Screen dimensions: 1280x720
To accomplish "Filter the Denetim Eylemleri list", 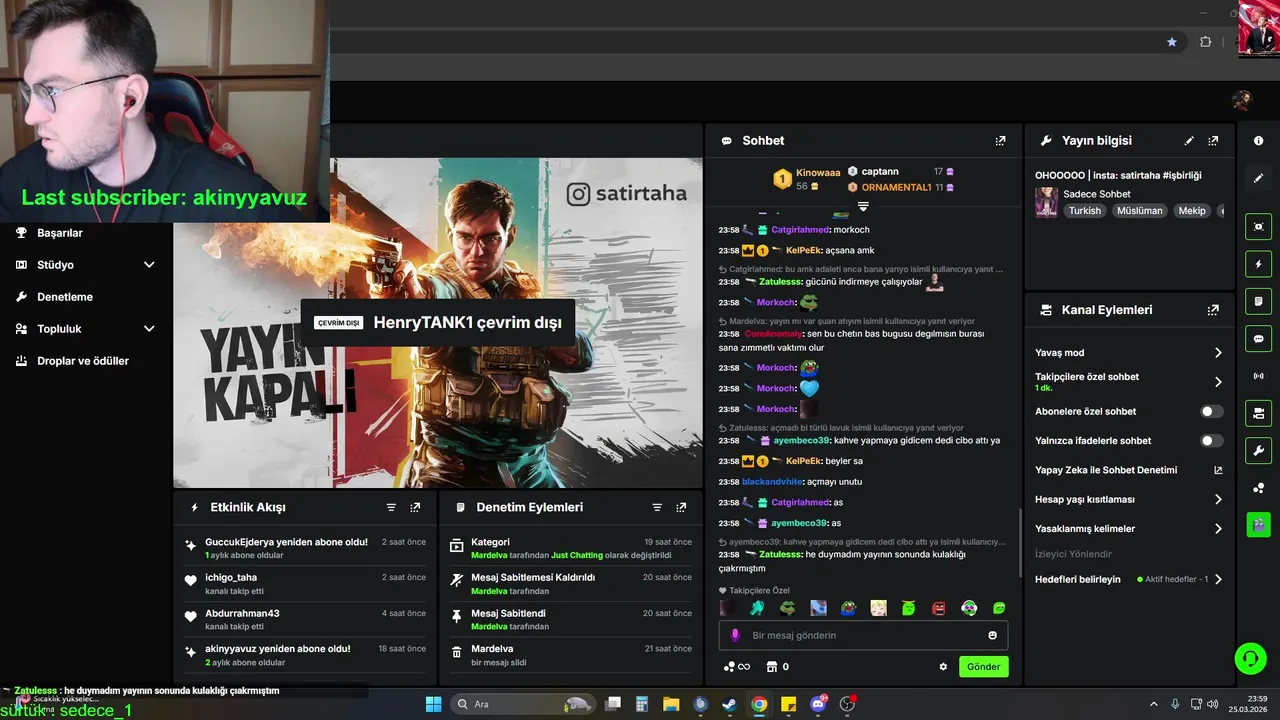I will (657, 508).
